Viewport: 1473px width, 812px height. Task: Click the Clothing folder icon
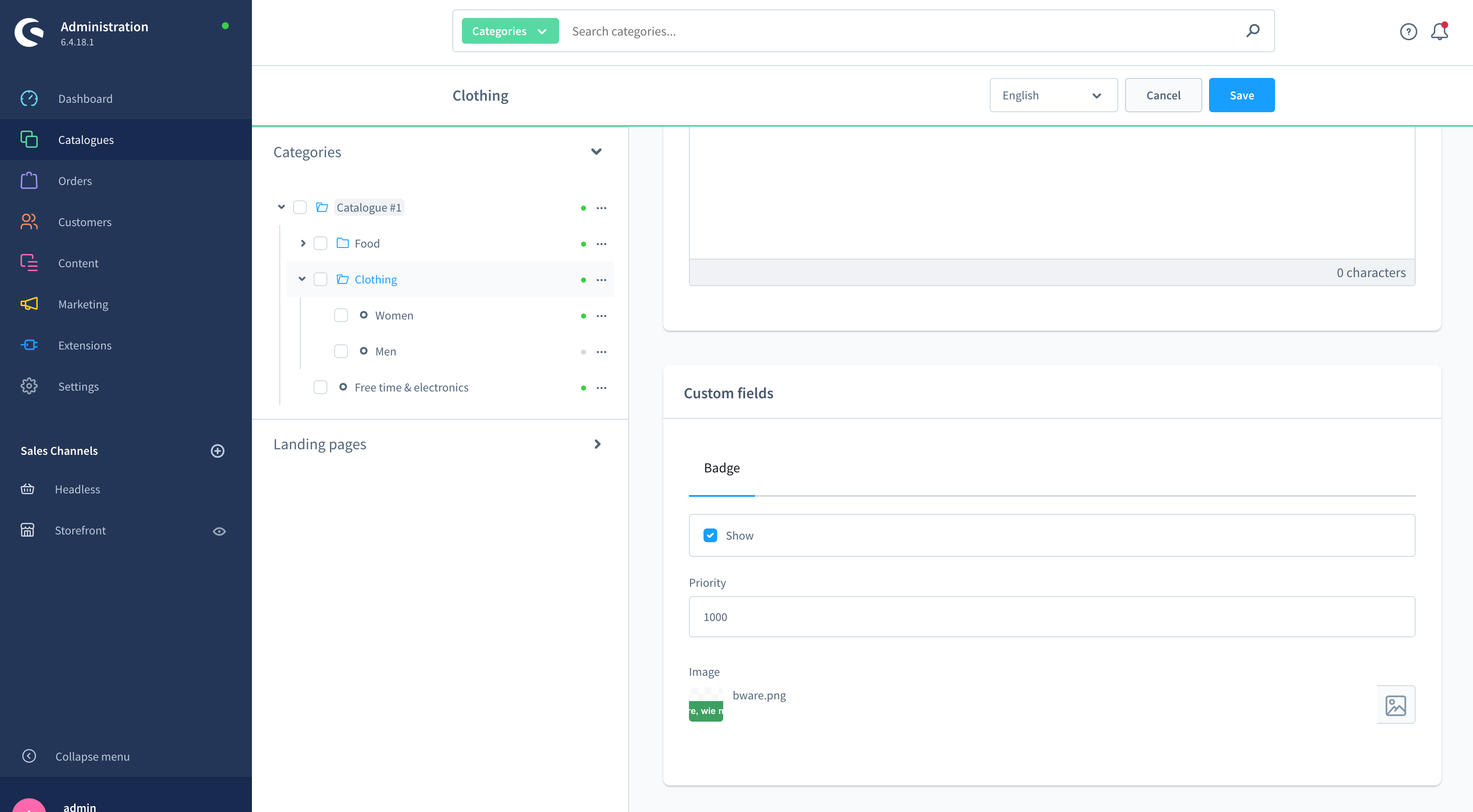(x=342, y=279)
